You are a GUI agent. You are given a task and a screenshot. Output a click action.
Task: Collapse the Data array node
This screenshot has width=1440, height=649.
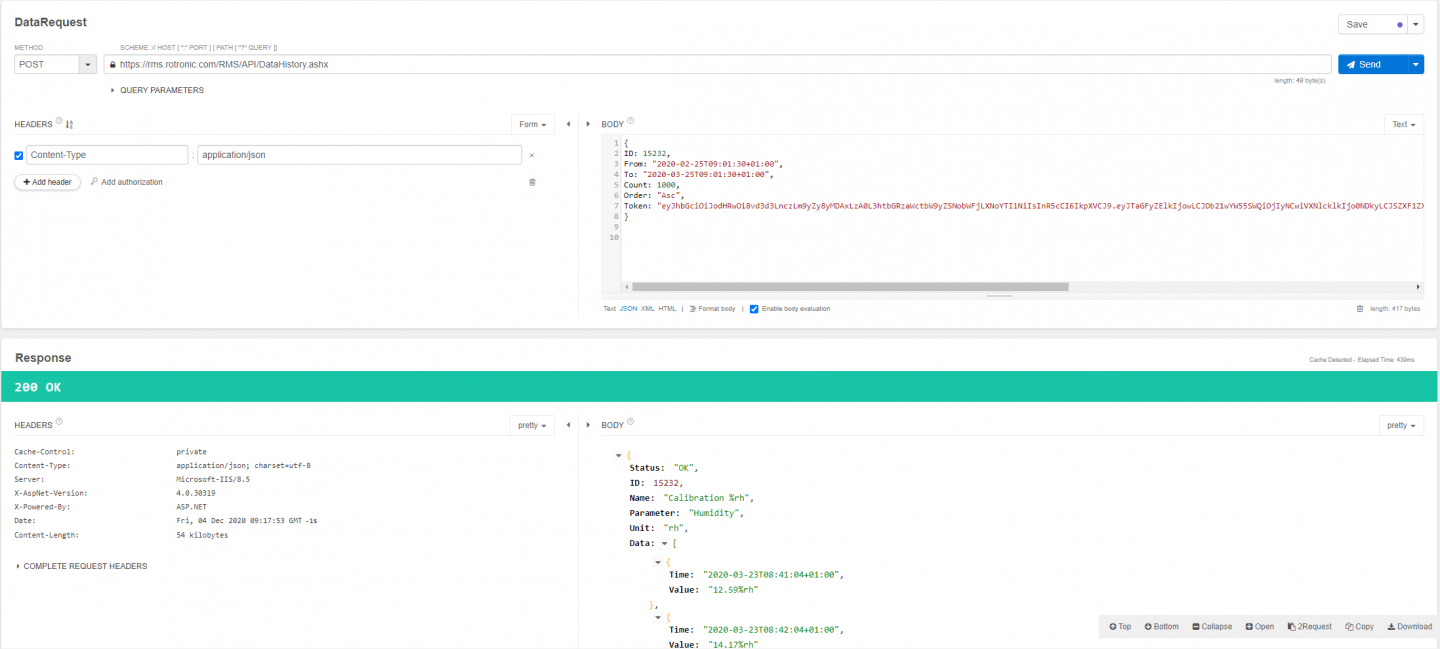(x=665, y=543)
